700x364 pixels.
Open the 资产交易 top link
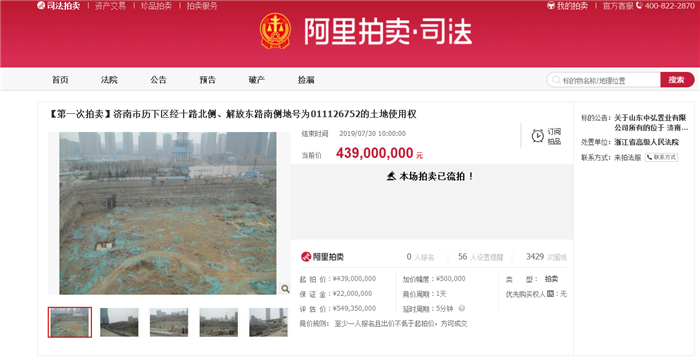(x=110, y=6)
